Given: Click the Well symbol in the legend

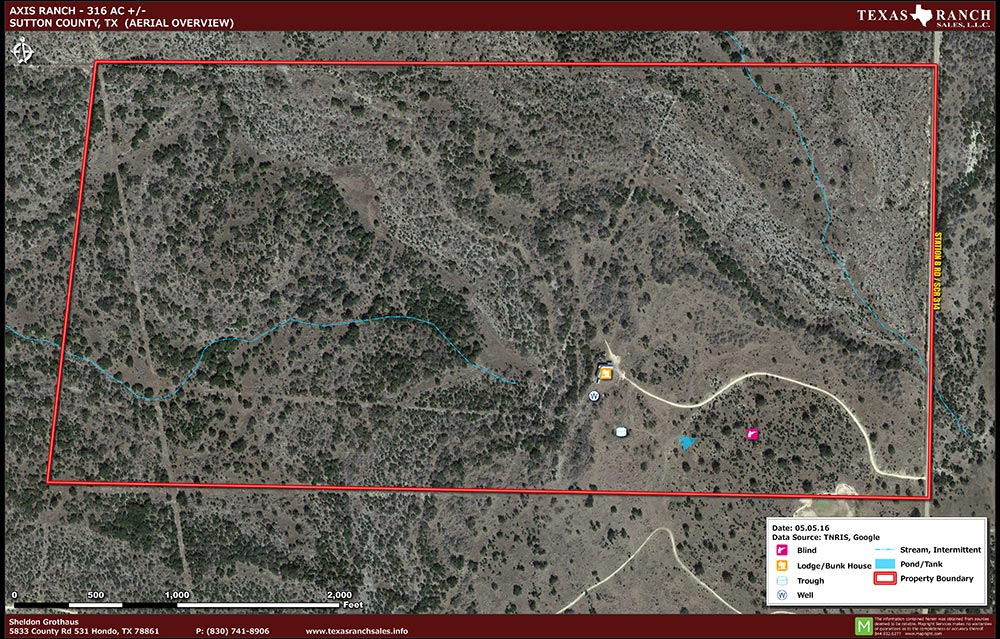Looking at the screenshot, I should pos(782,595).
